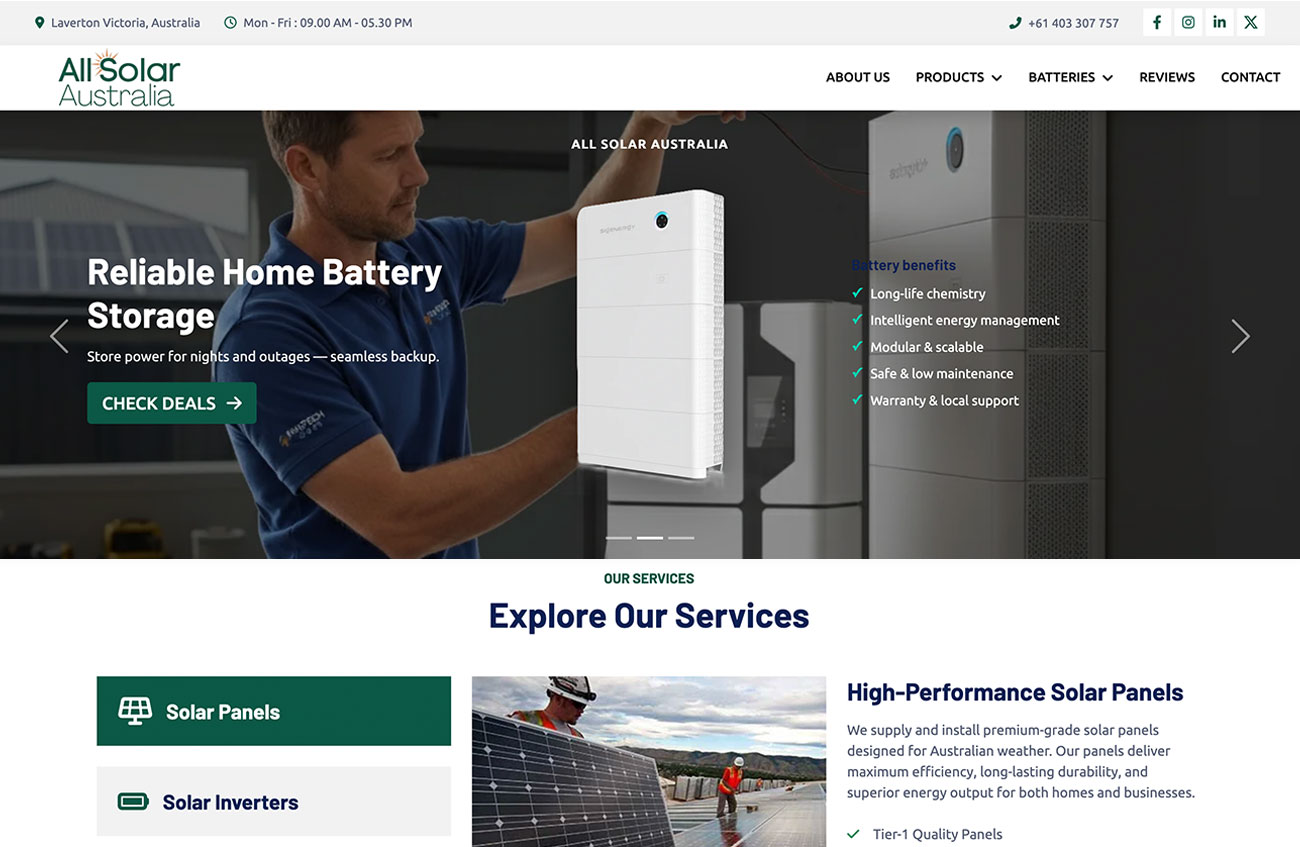Open the Facebook social icon
The width and height of the screenshot is (1300, 847).
click(1156, 22)
